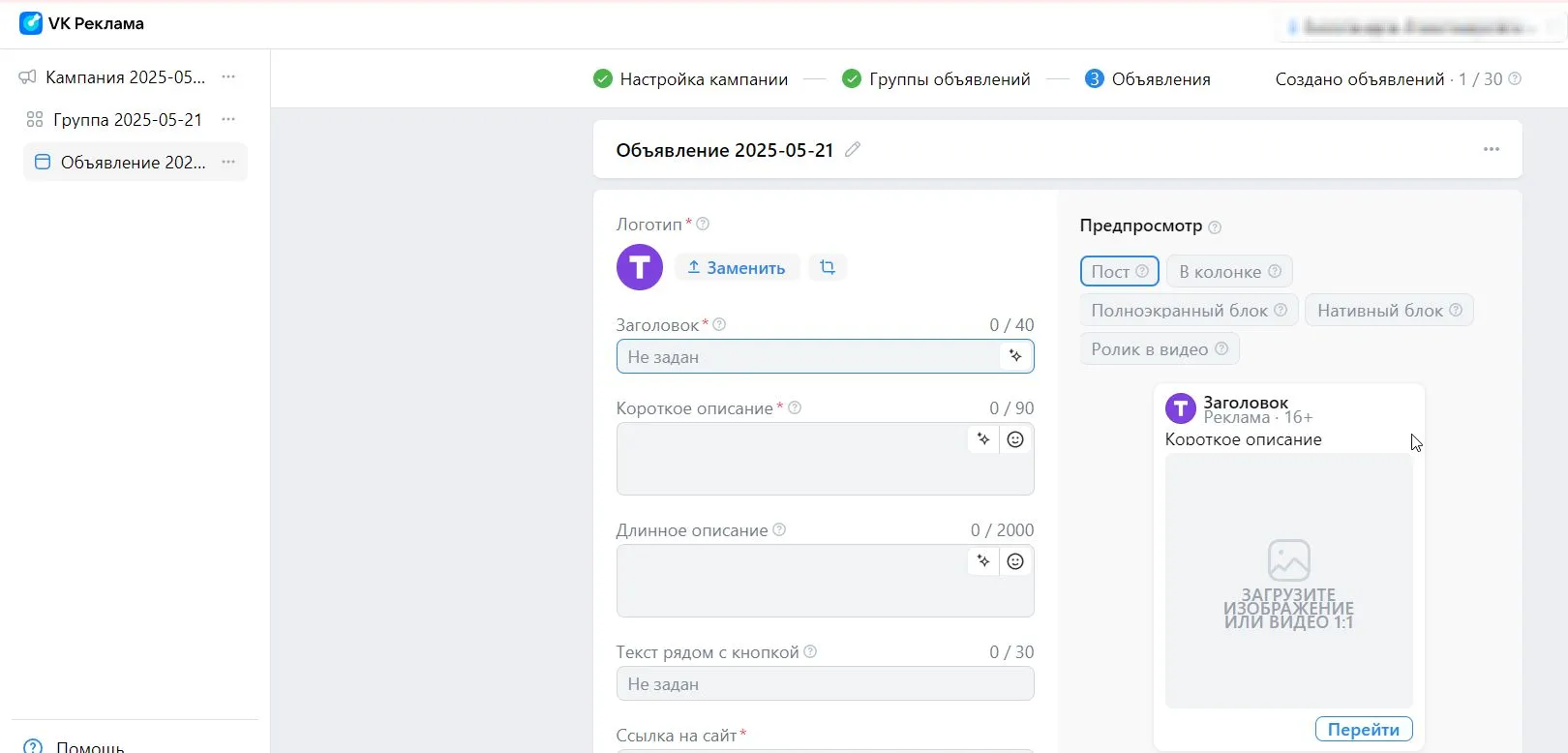Click the VK Реклама logo
Viewport: 1568px width, 753px height.
tap(81, 23)
